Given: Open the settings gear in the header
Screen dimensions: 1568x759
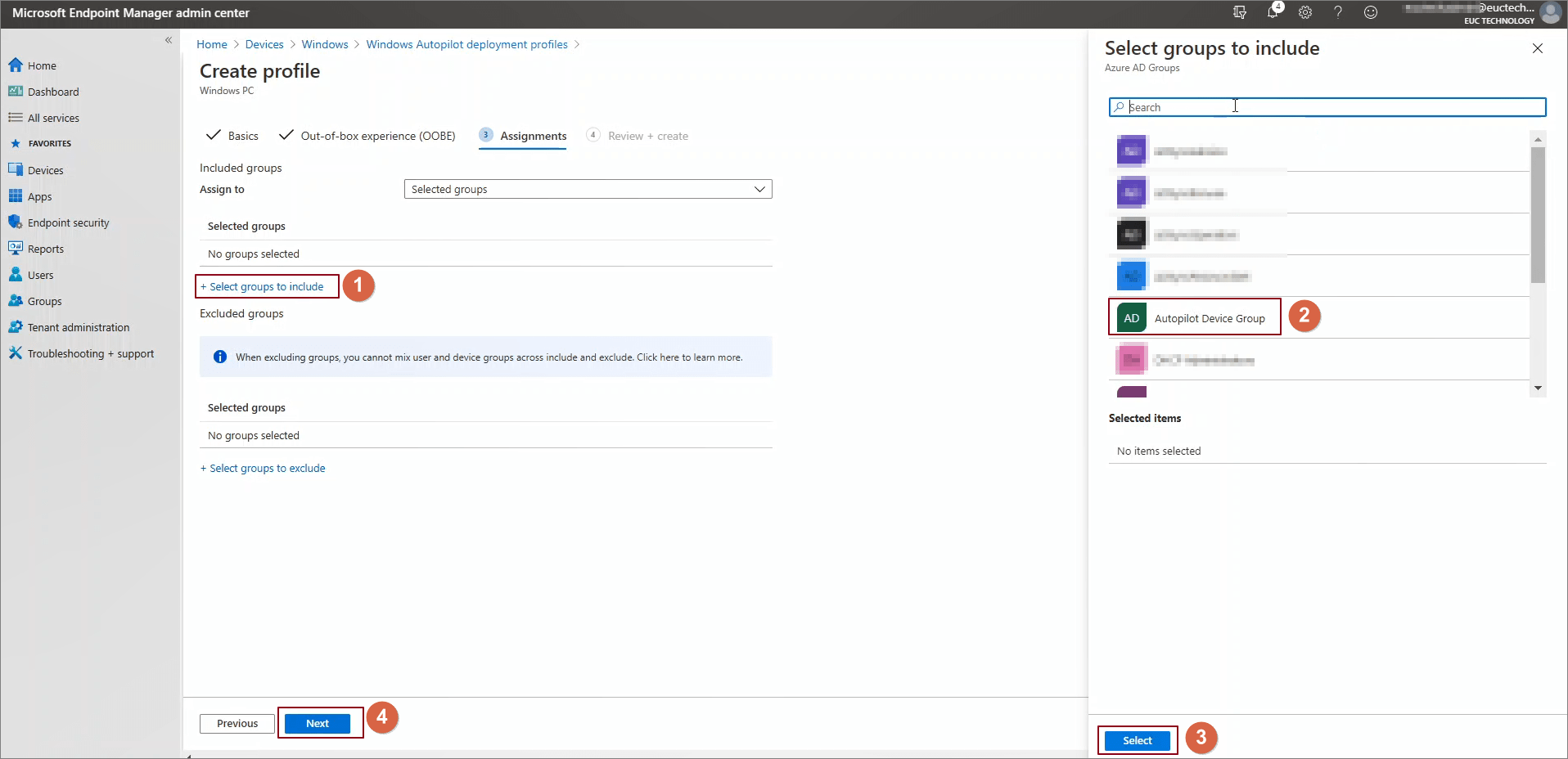Looking at the screenshot, I should pyautogui.click(x=1305, y=12).
